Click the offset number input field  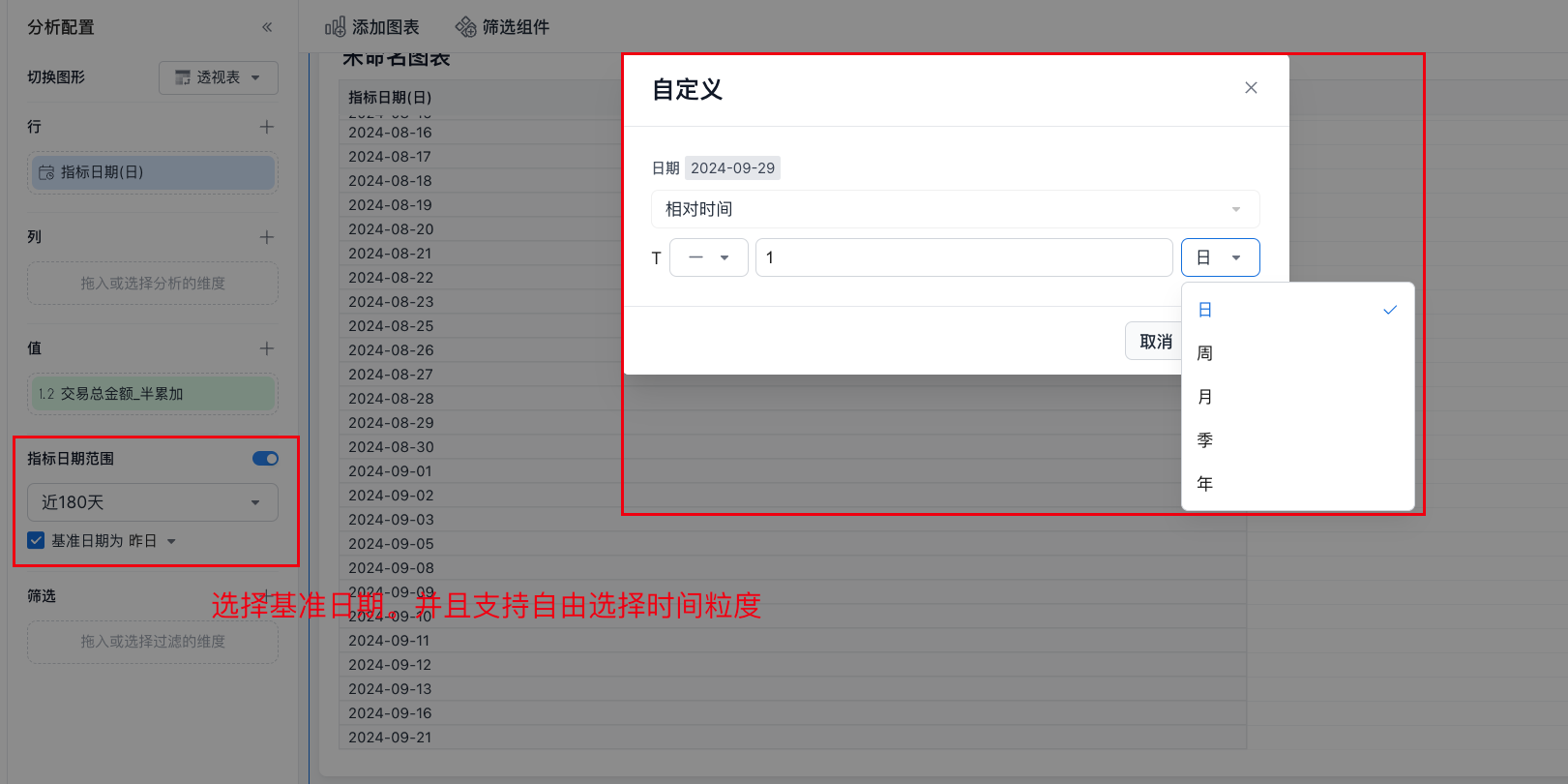tap(963, 257)
